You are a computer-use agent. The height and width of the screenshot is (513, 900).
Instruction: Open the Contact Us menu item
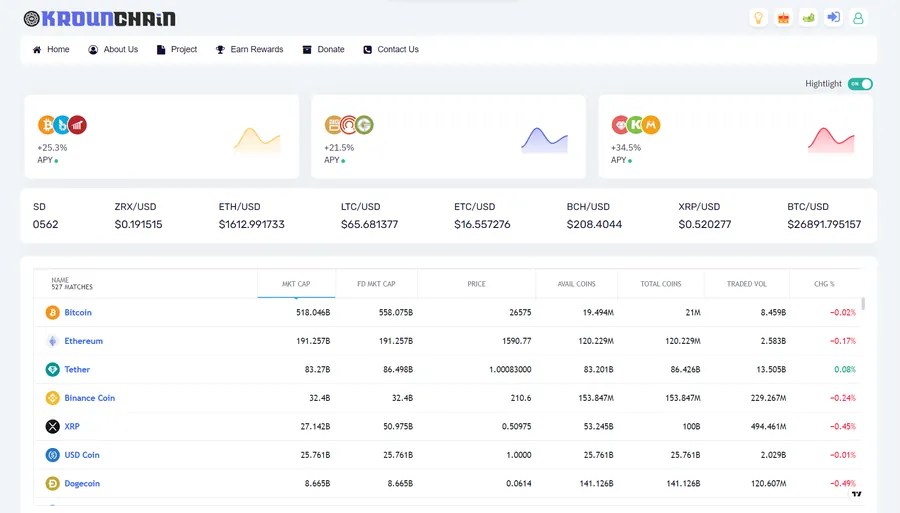pos(391,49)
